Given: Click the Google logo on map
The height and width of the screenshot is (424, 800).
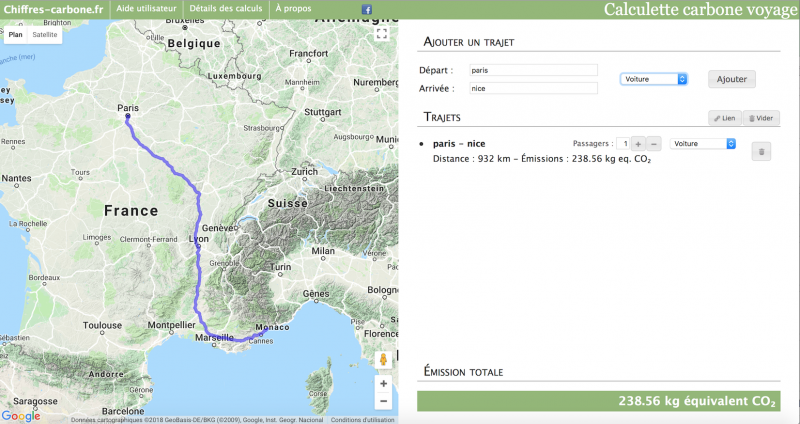Looking at the screenshot, I should coord(21,416).
